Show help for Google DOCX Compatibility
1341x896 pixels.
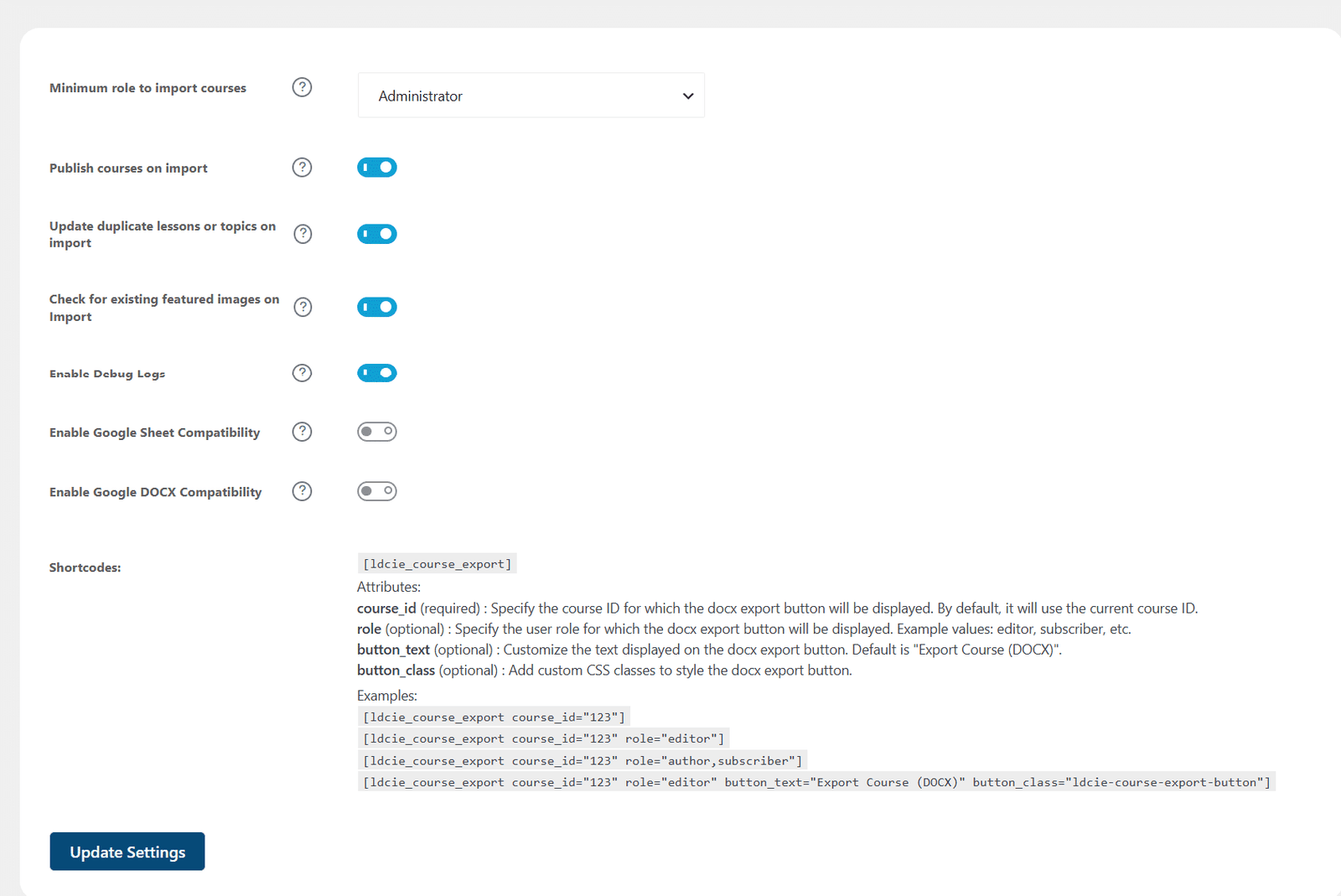[302, 491]
